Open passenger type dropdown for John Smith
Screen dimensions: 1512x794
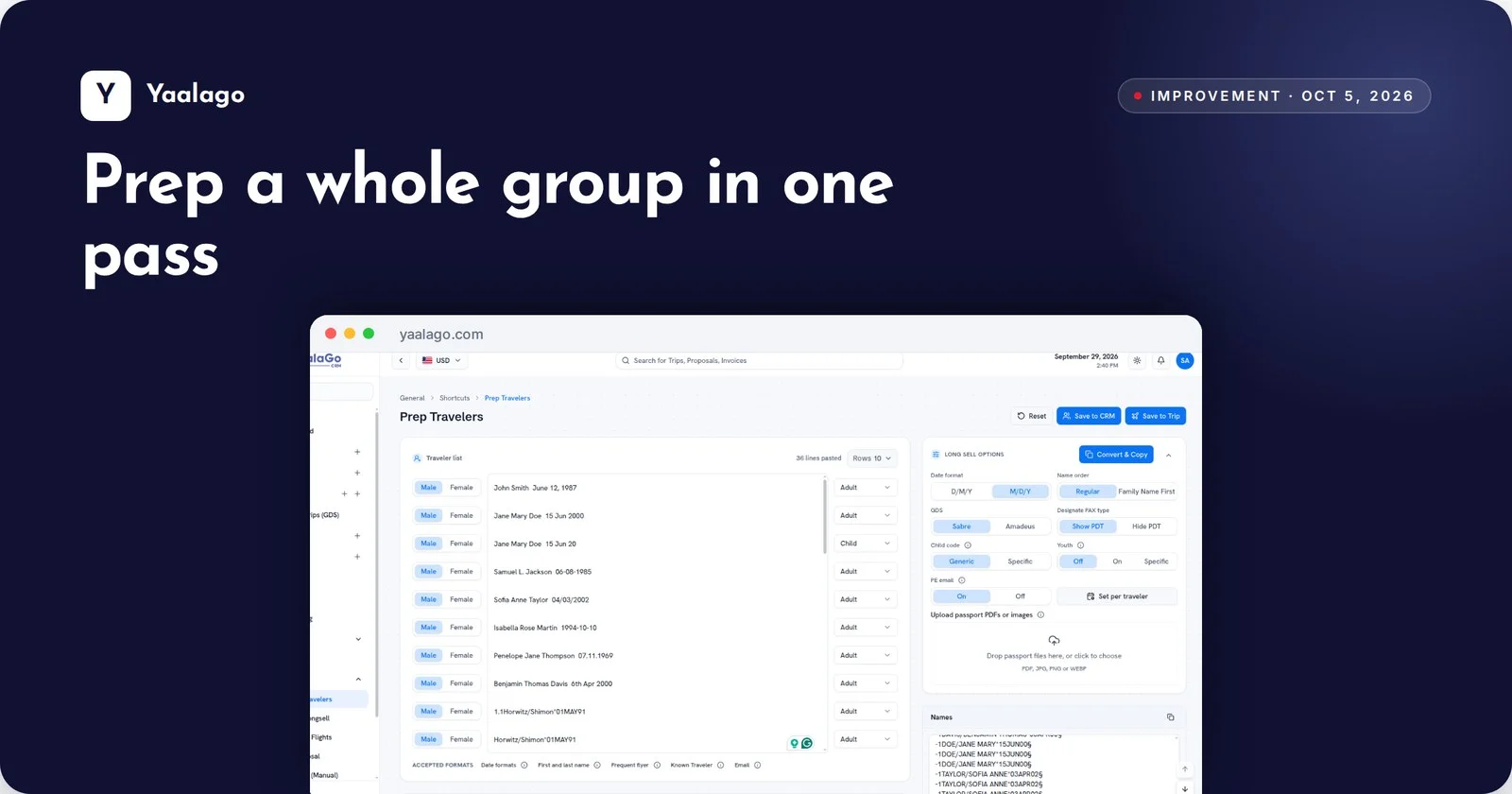coord(866,488)
